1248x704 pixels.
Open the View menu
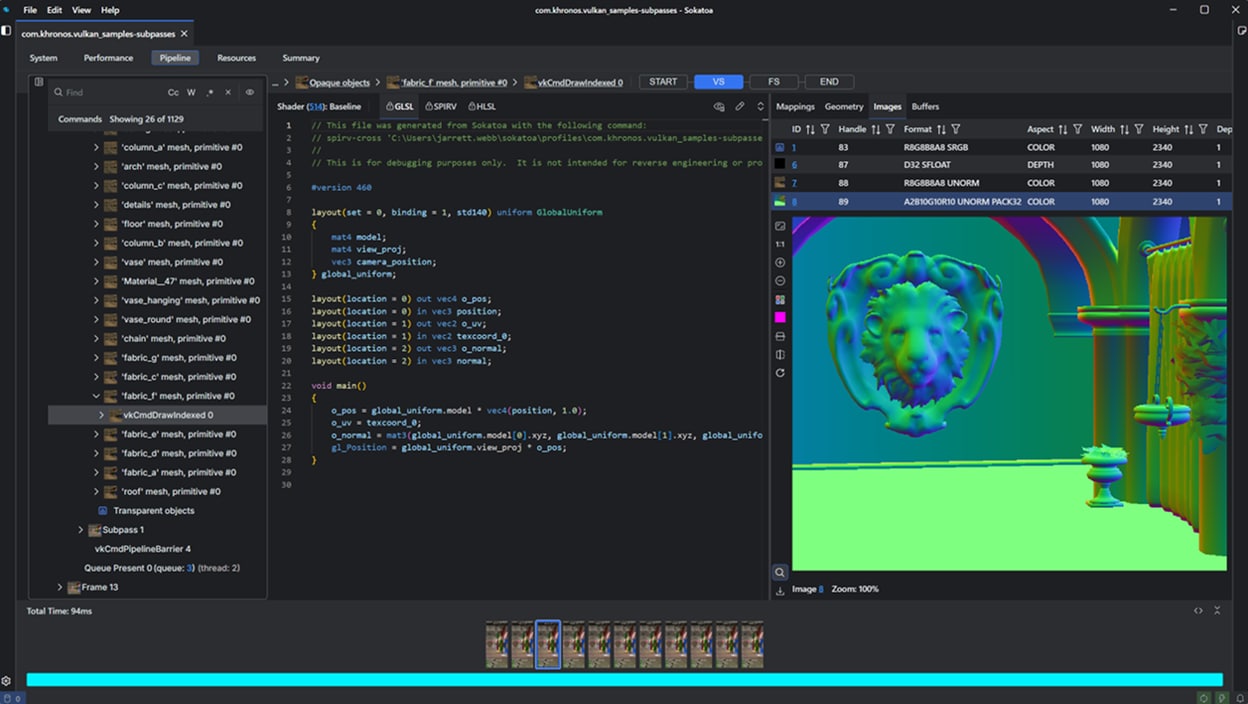click(x=80, y=10)
